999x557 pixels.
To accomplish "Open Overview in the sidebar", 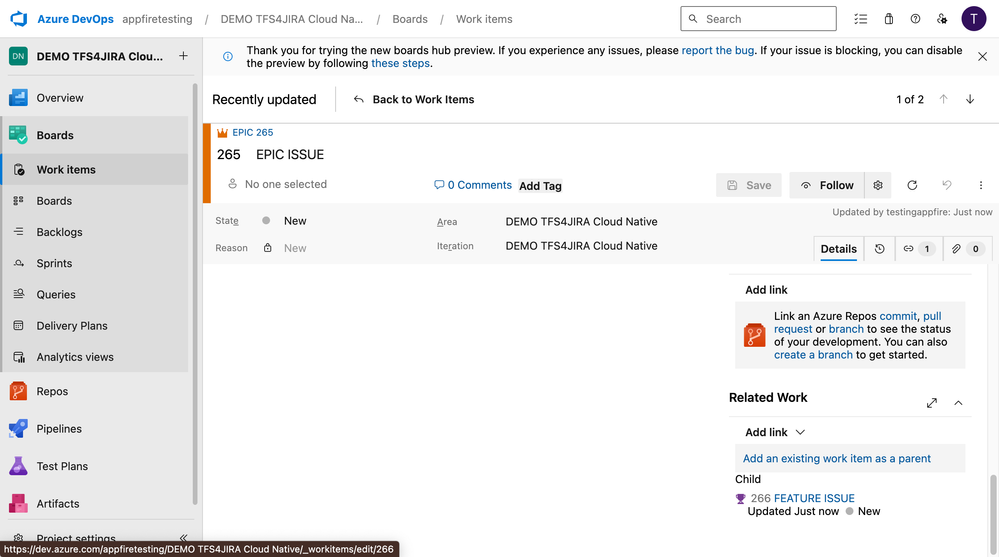I will pos(96,98).
